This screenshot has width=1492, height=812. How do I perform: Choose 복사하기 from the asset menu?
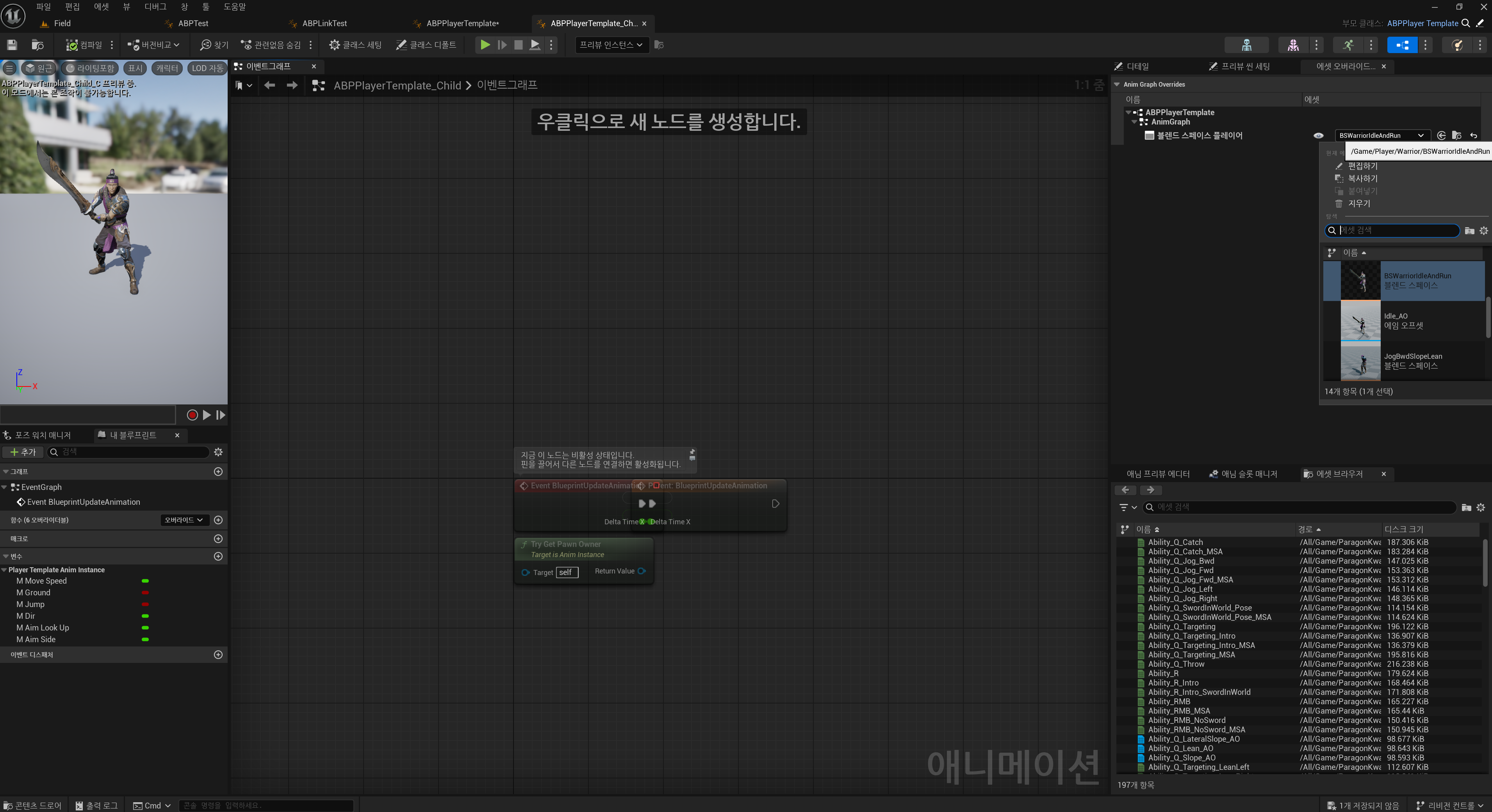point(1362,178)
